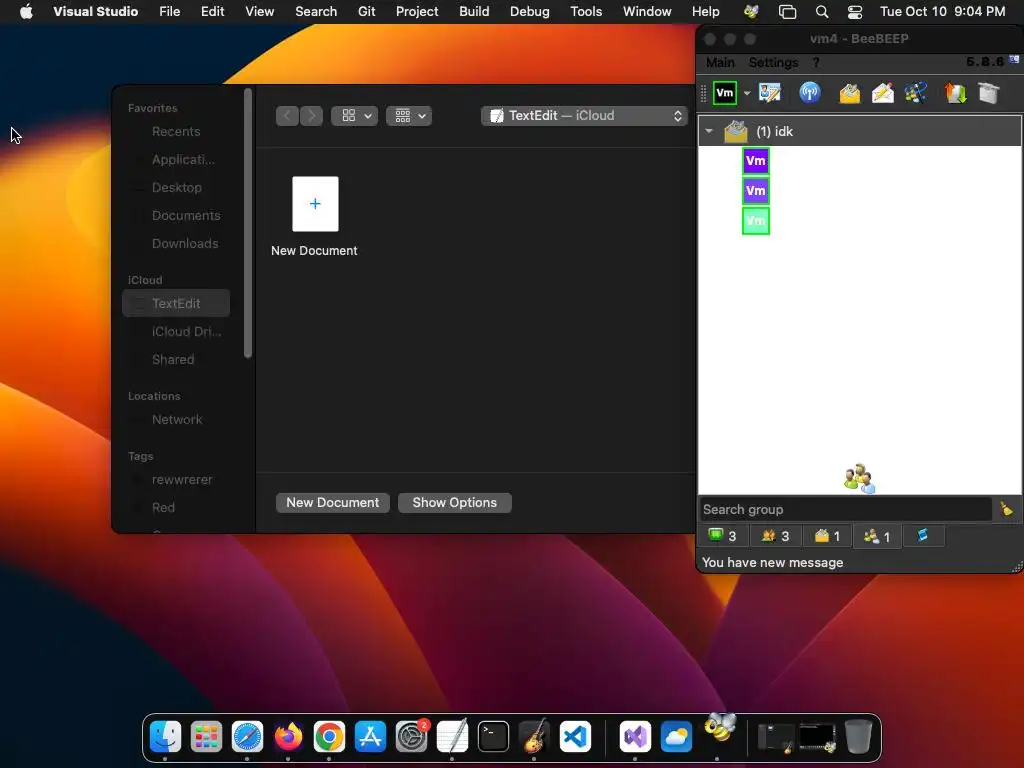Select Documents in the sidebar

(x=176, y=216)
